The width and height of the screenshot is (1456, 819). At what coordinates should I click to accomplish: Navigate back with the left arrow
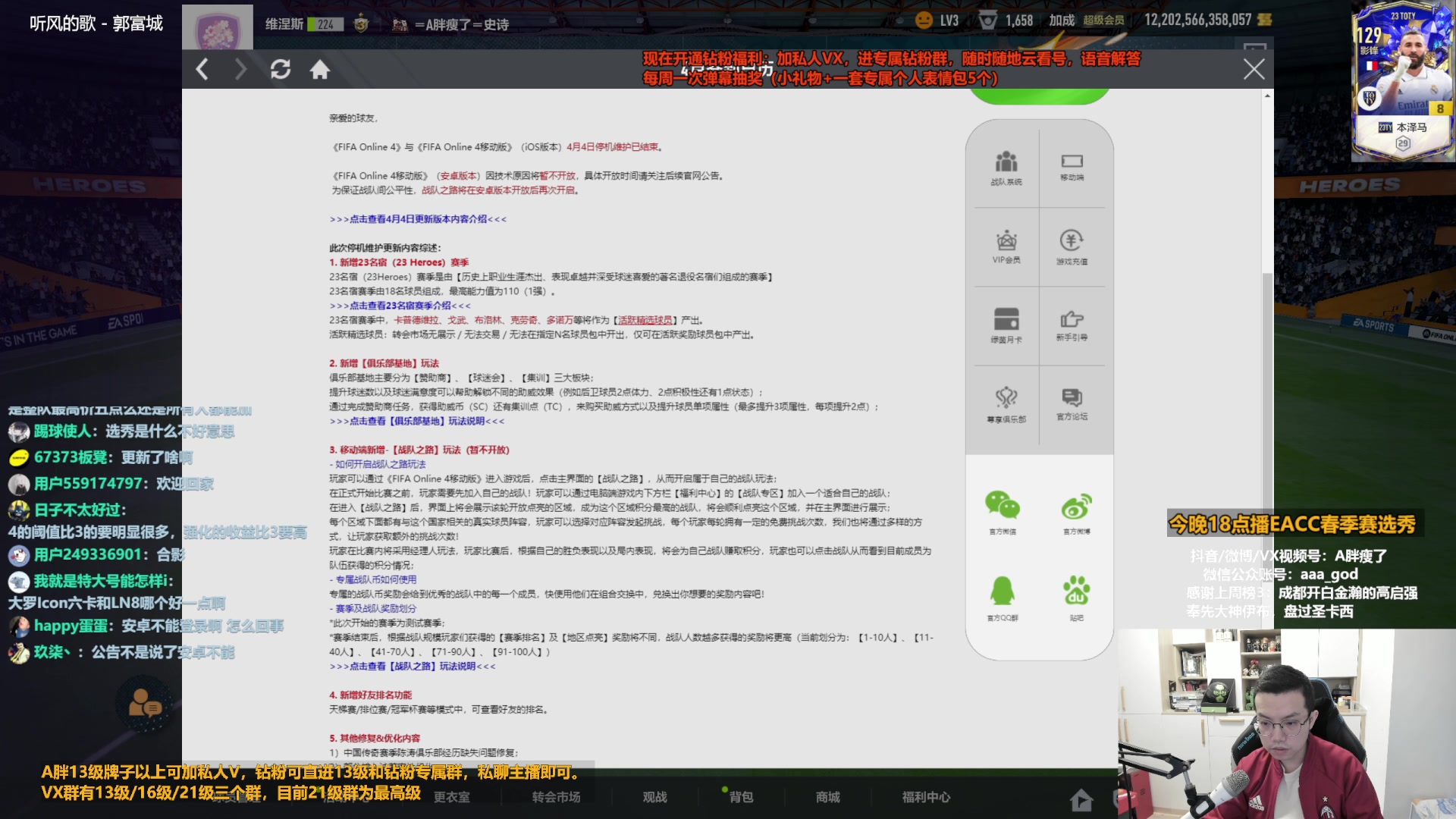[x=202, y=69]
